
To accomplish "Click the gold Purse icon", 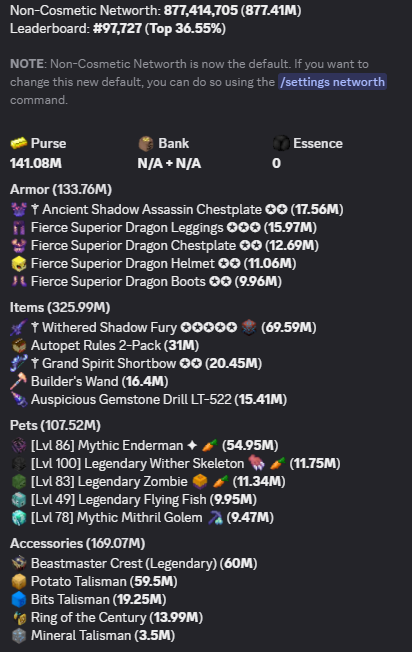I will [x=18, y=143].
